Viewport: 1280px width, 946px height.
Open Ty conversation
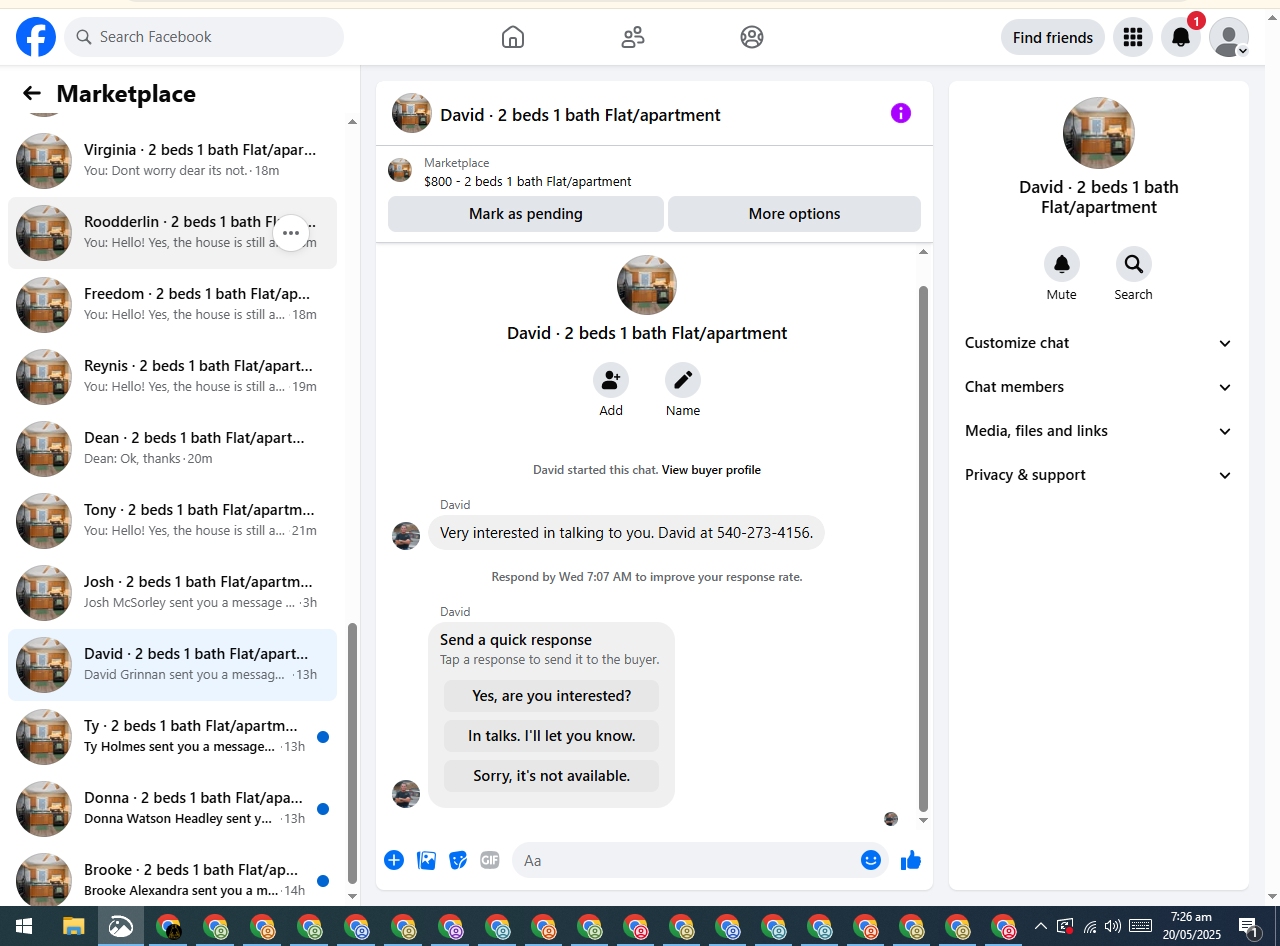pyautogui.click(x=172, y=736)
